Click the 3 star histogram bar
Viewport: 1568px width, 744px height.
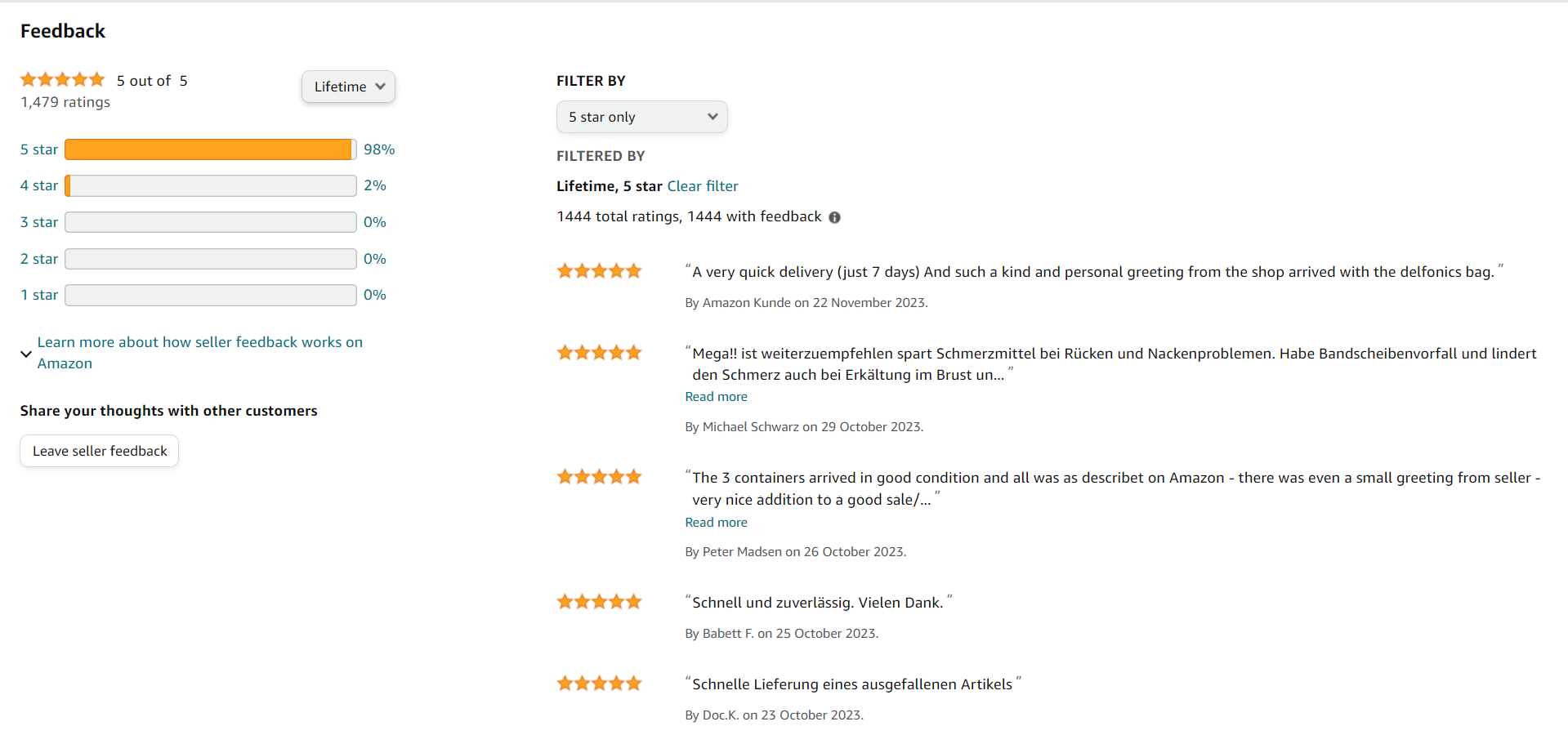[x=211, y=222]
